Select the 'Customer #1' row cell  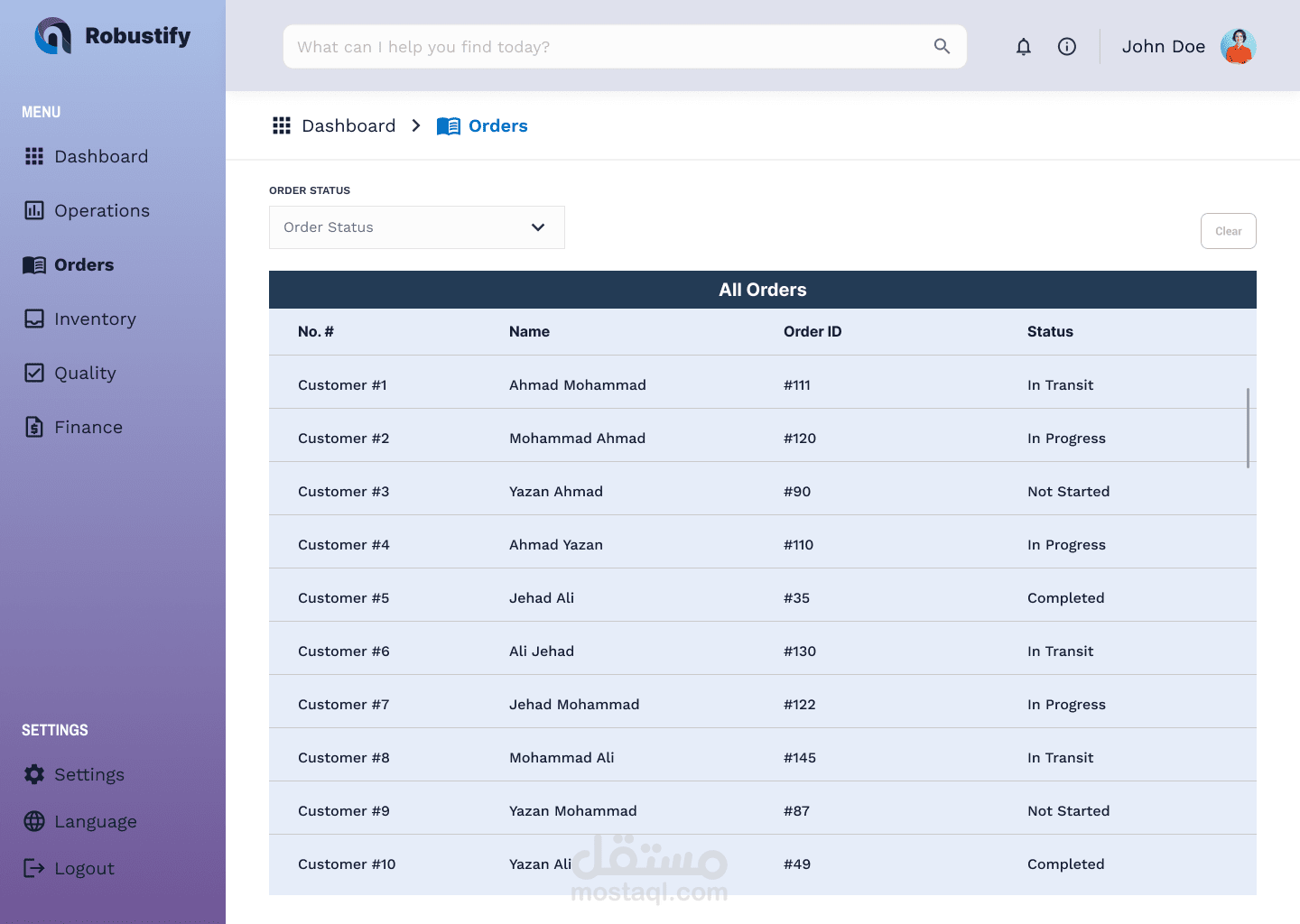pyautogui.click(x=342, y=384)
